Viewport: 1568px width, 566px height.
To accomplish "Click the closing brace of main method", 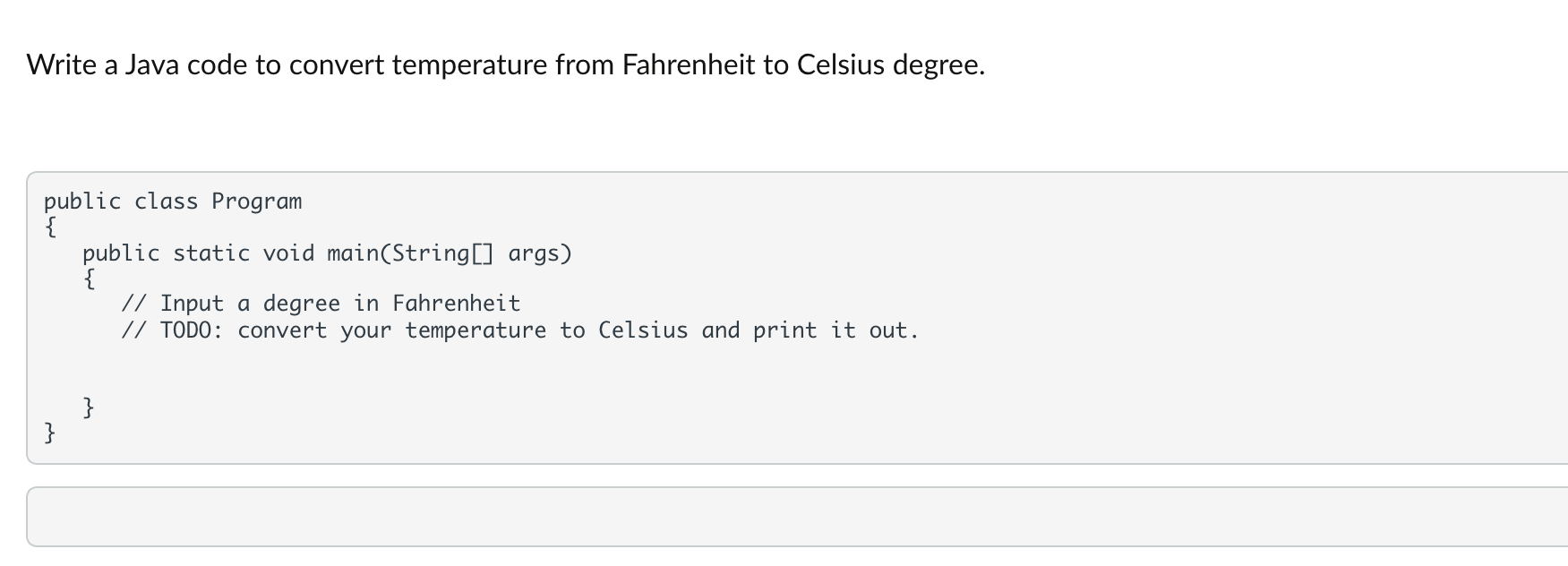I will click(x=90, y=407).
